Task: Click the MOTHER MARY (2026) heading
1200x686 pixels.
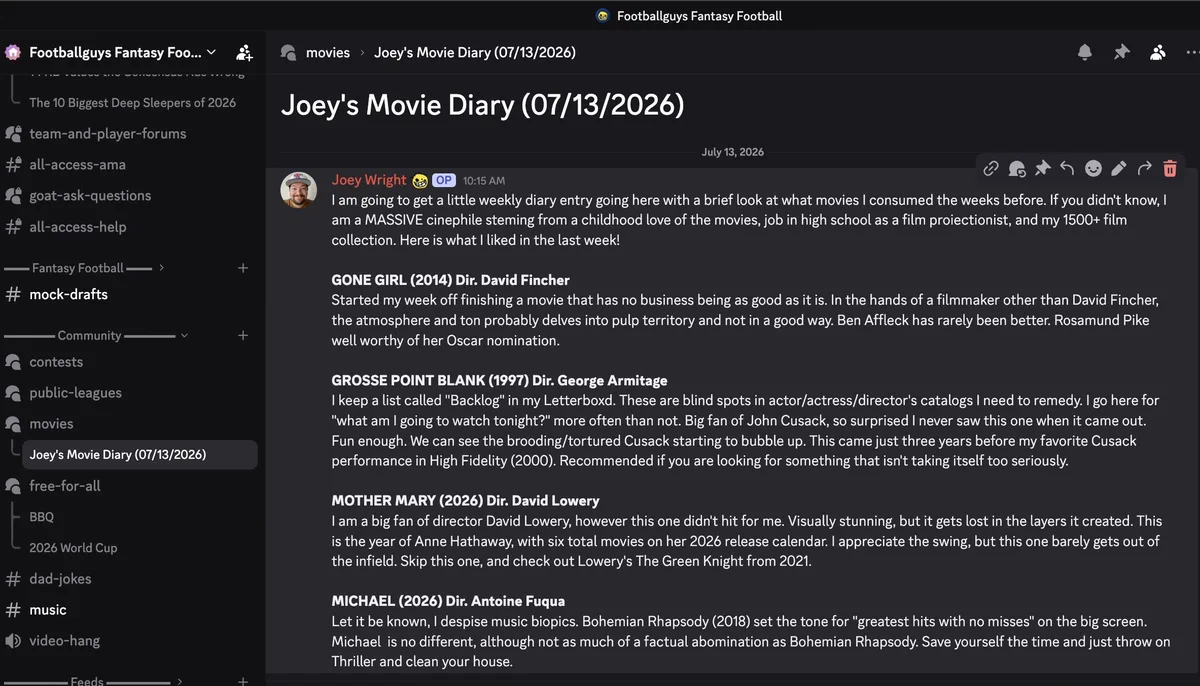Action: point(466,500)
